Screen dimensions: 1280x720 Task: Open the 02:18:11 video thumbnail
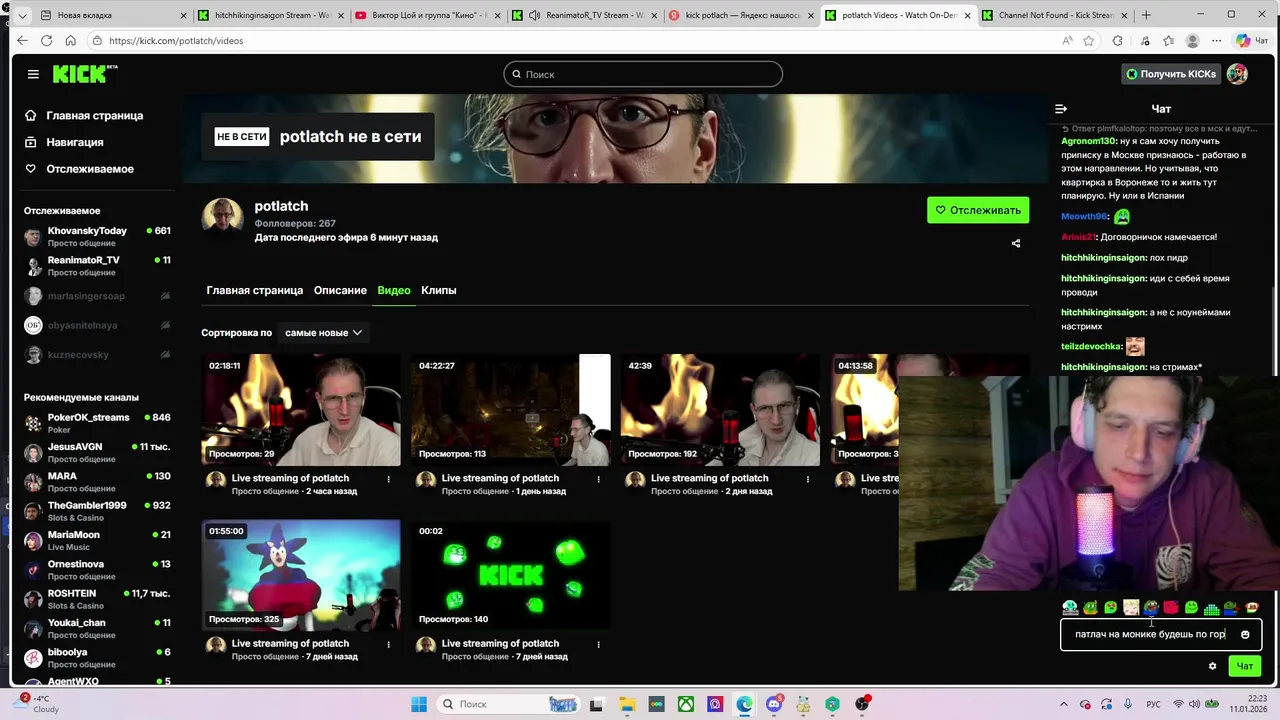point(301,410)
